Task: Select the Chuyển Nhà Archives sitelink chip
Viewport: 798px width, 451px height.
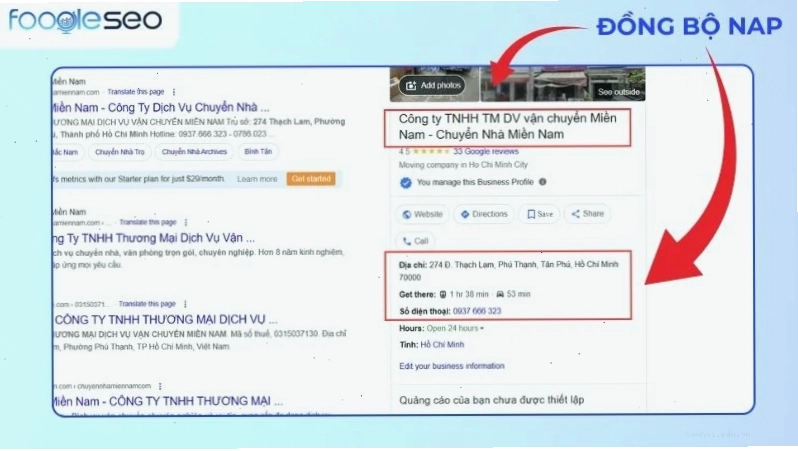Action: pos(194,152)
